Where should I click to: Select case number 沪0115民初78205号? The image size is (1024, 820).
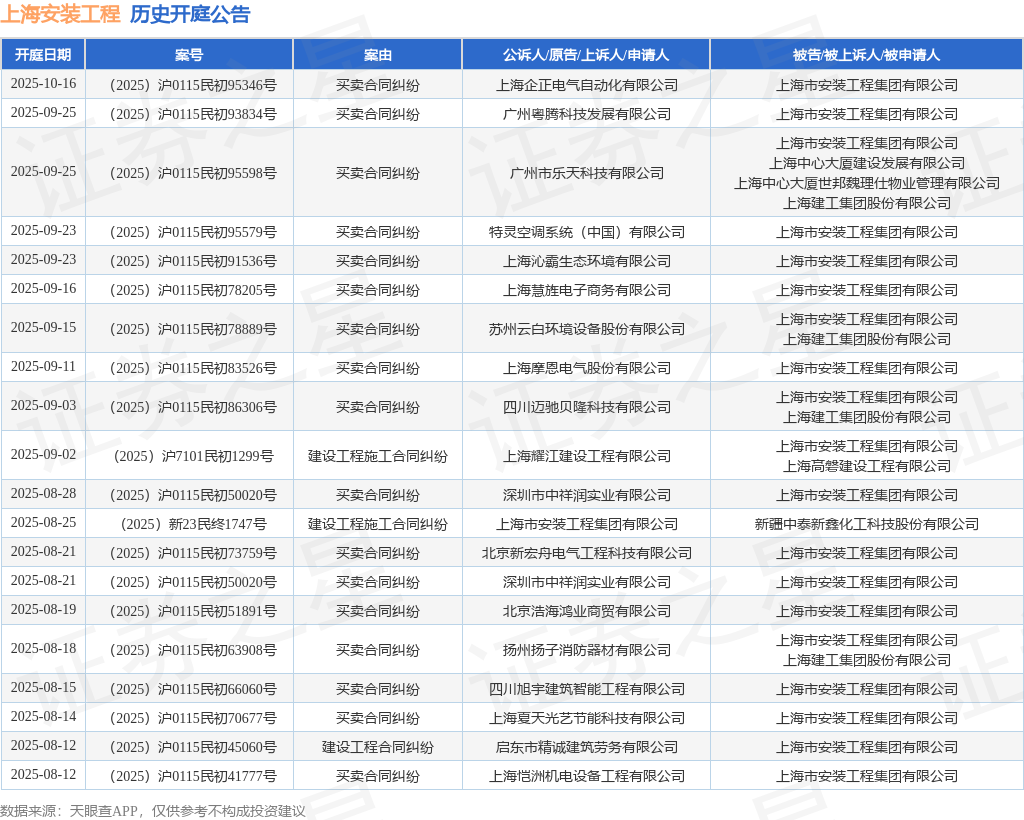click(x=193, y=290)
